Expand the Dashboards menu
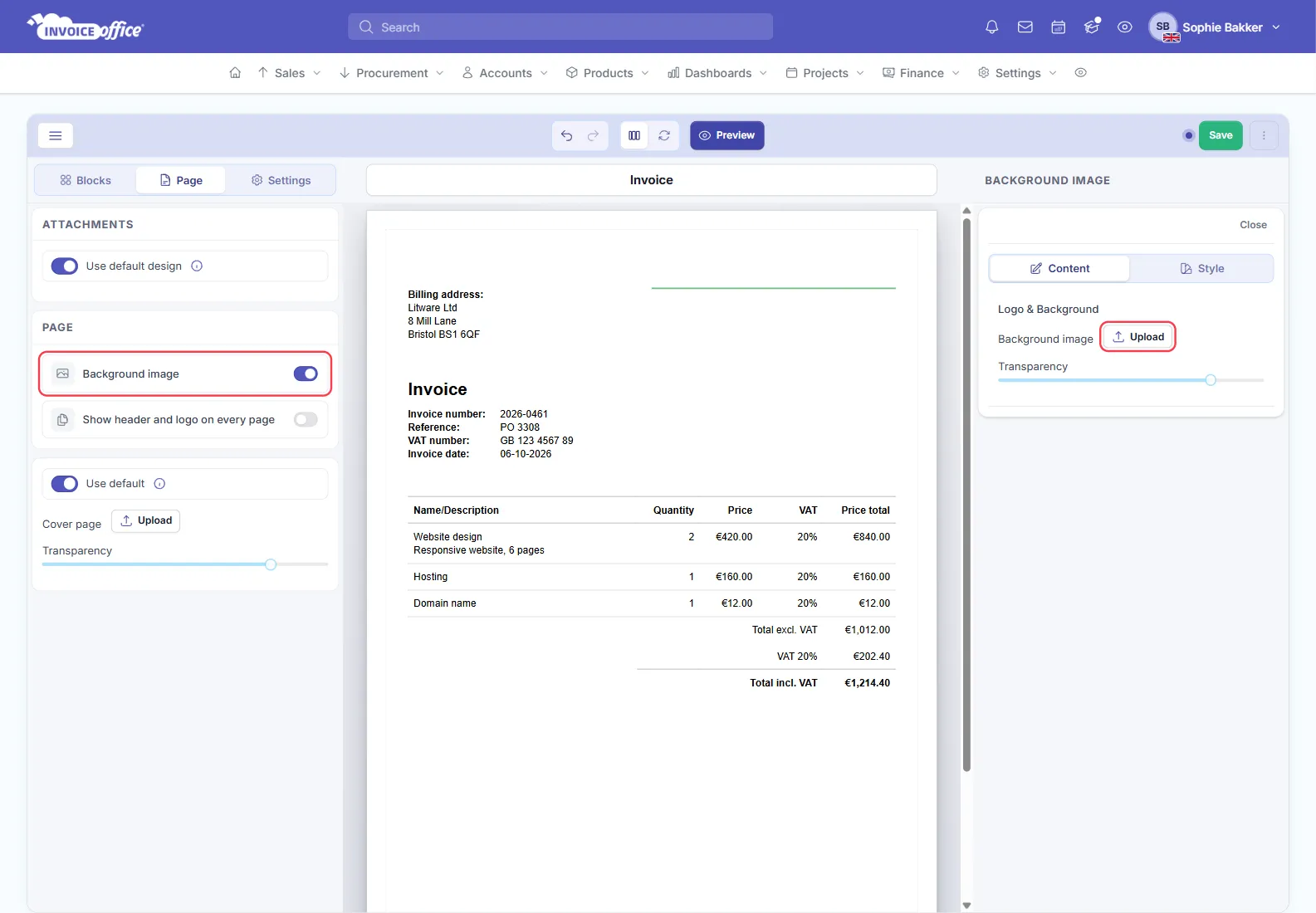This screenshot has width=1316, height=913. 717,73
